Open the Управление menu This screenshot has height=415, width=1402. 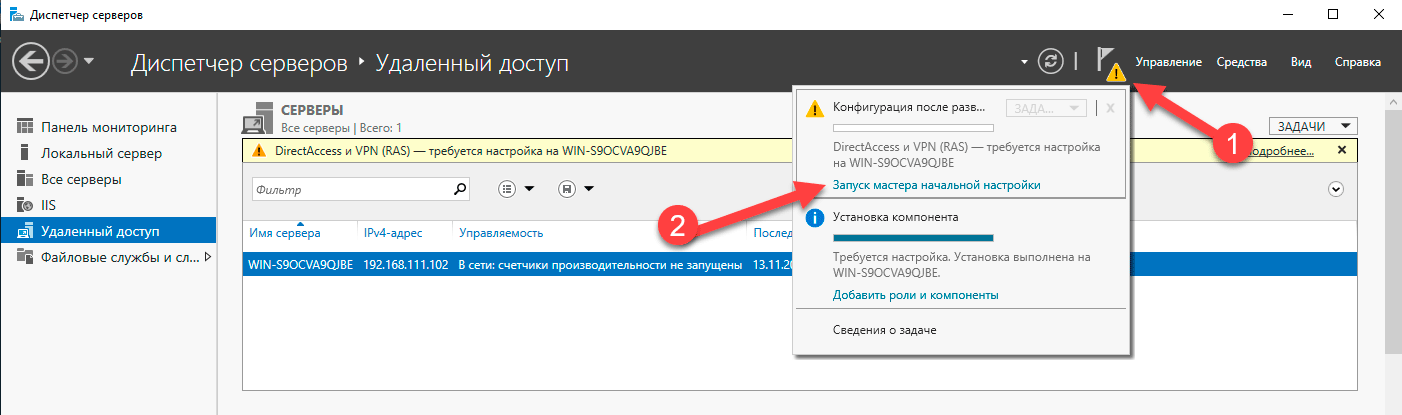pyautogui.click(x=1168, y=62)
